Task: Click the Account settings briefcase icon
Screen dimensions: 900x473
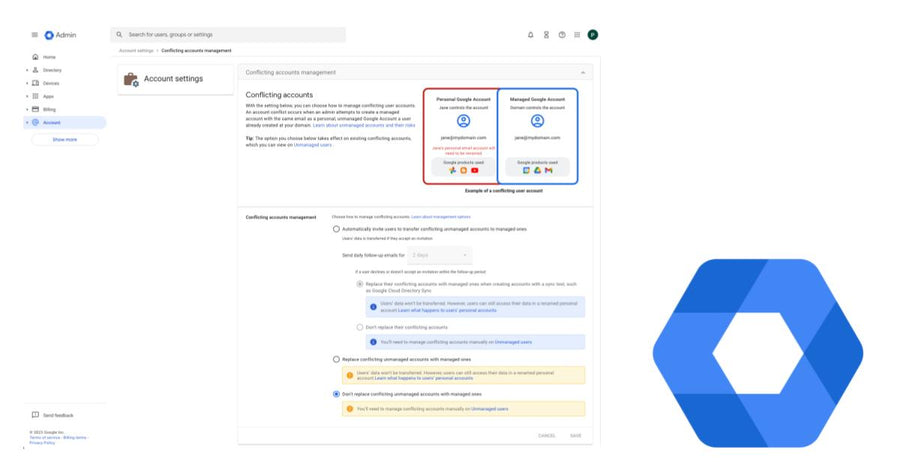Action: pyautogui.click(x=131, y=79)
